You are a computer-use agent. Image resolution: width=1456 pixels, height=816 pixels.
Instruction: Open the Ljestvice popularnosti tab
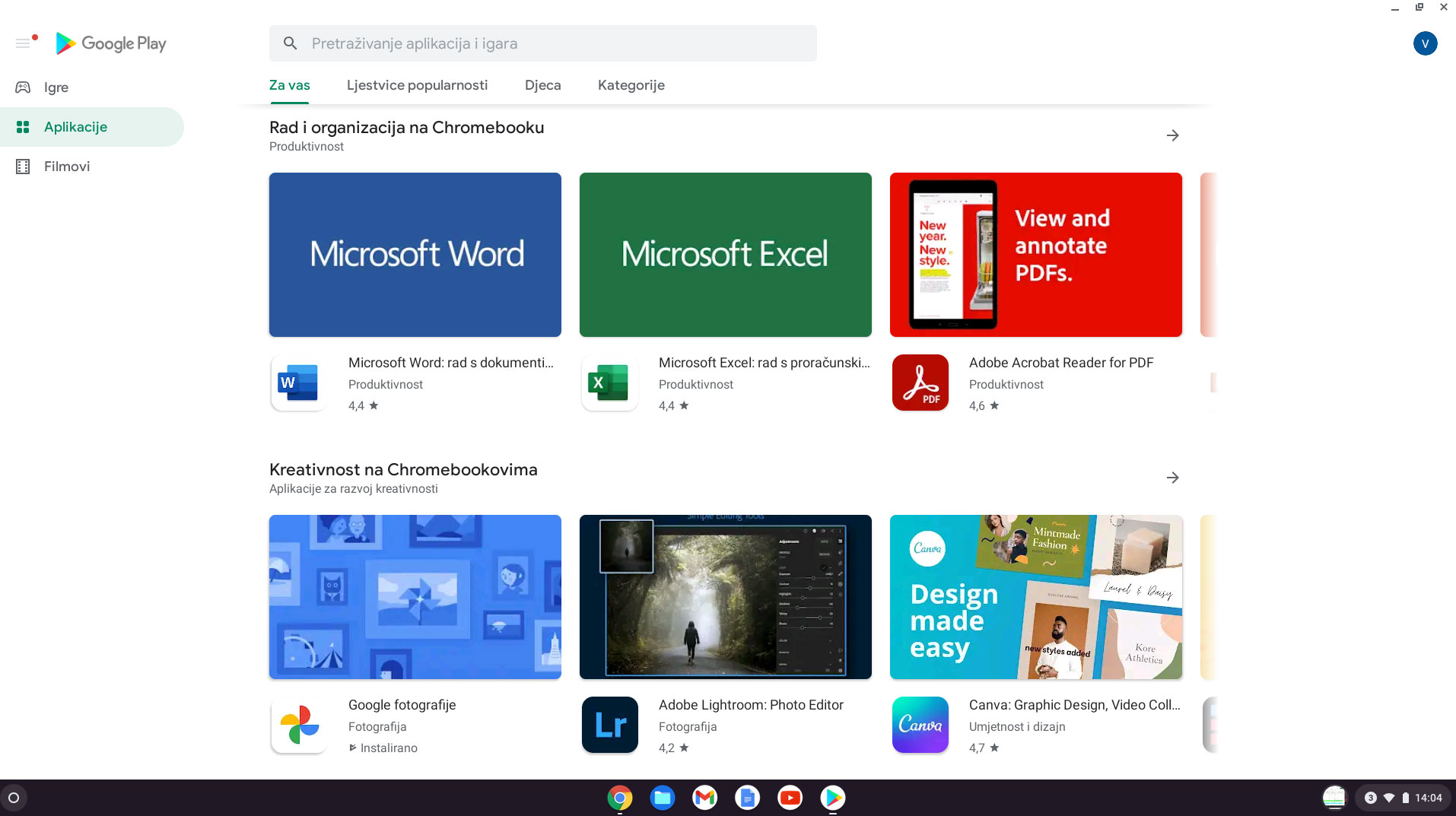(417, 85)
